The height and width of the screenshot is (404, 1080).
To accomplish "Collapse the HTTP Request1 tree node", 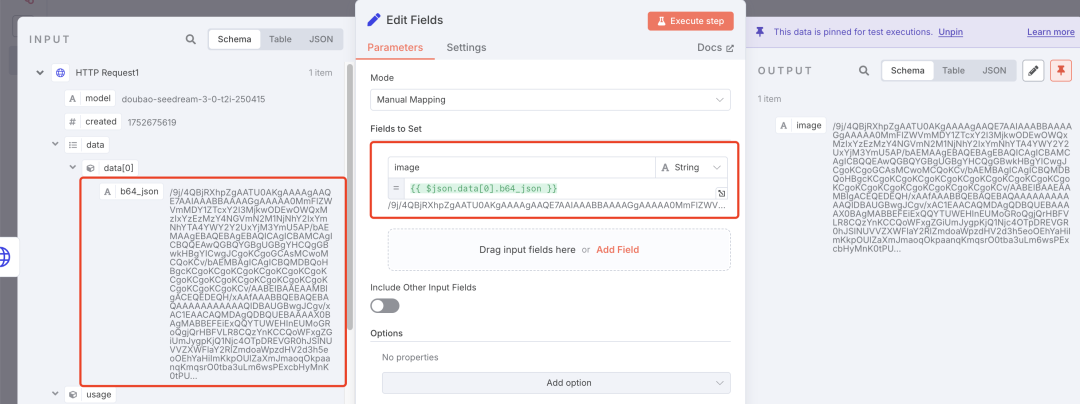I will coord(40,73).
